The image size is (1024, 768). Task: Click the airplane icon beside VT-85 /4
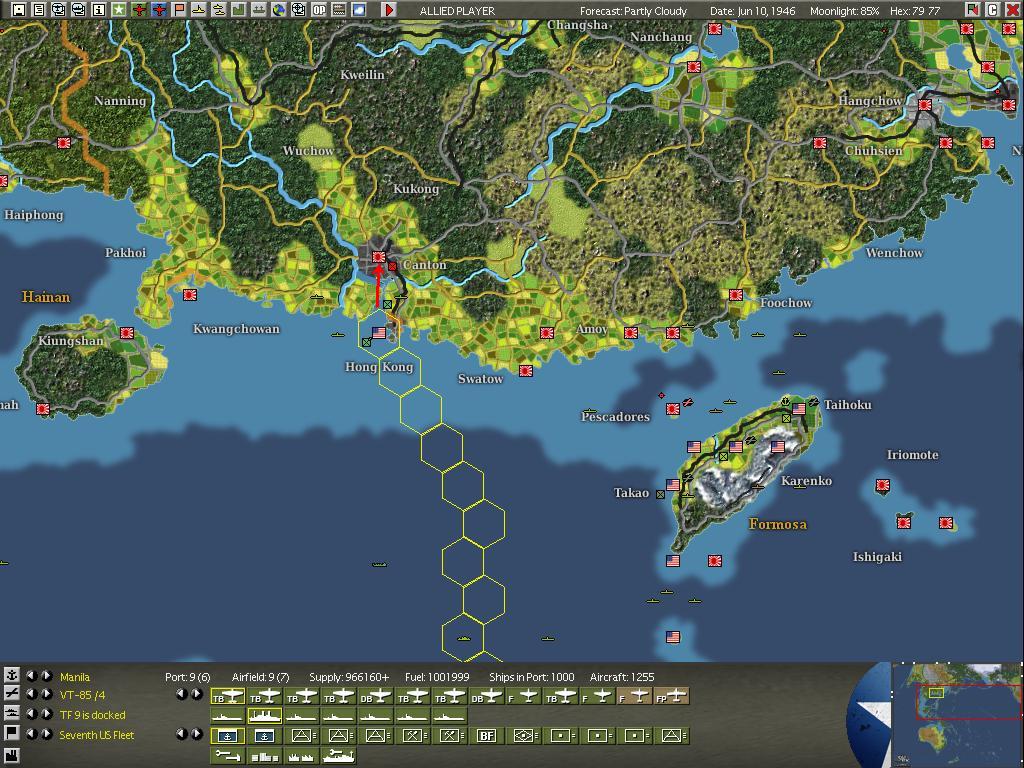coord(11,694)
